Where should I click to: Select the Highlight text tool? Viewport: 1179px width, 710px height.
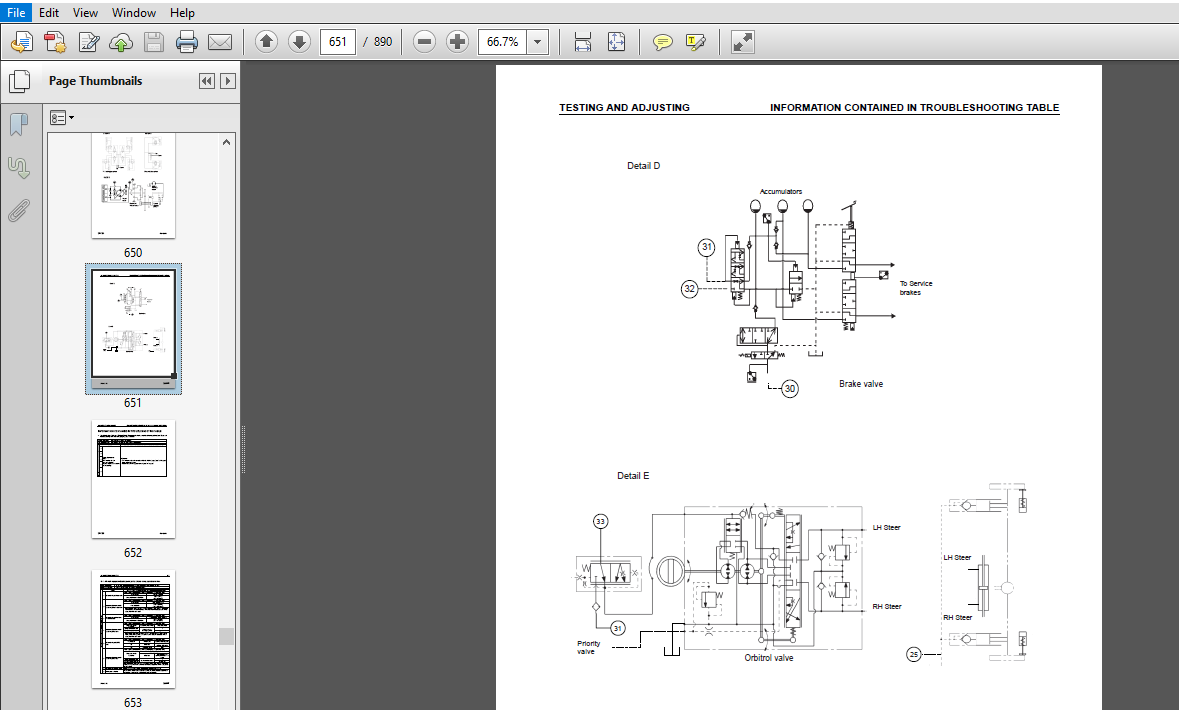coord(696,42)
